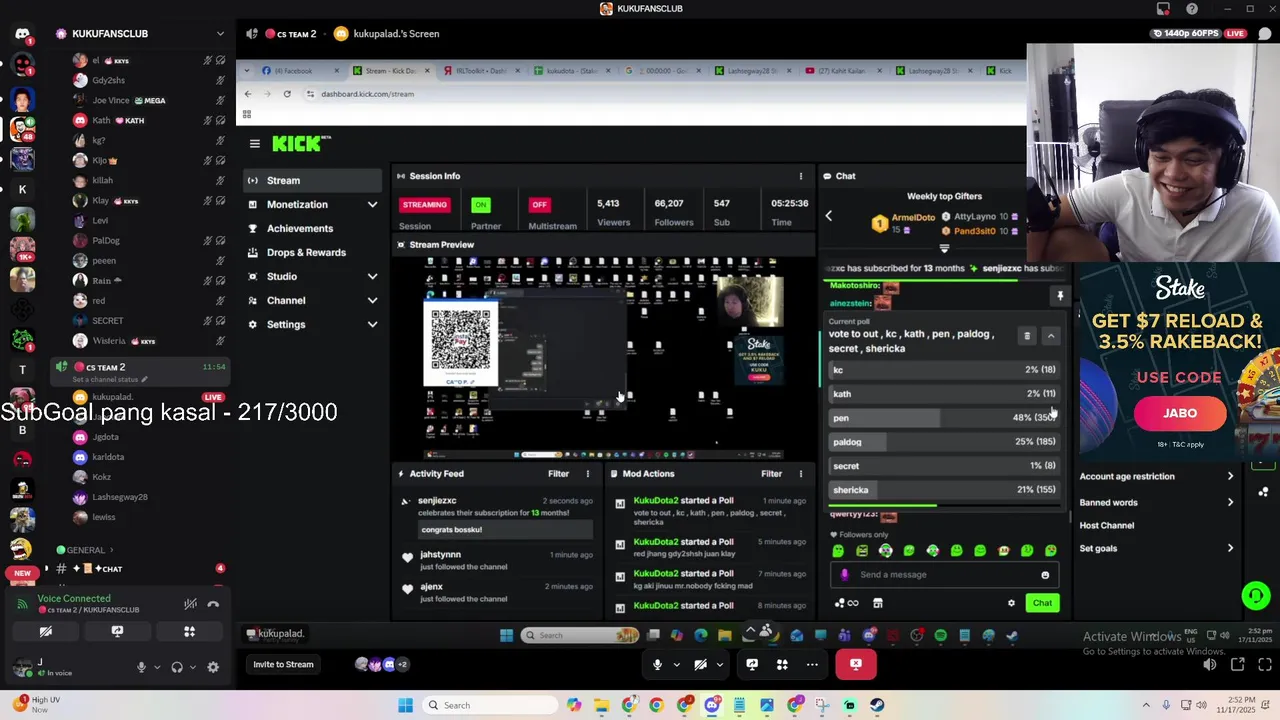Disconnect from Discord voice channel

coord(213,604)
